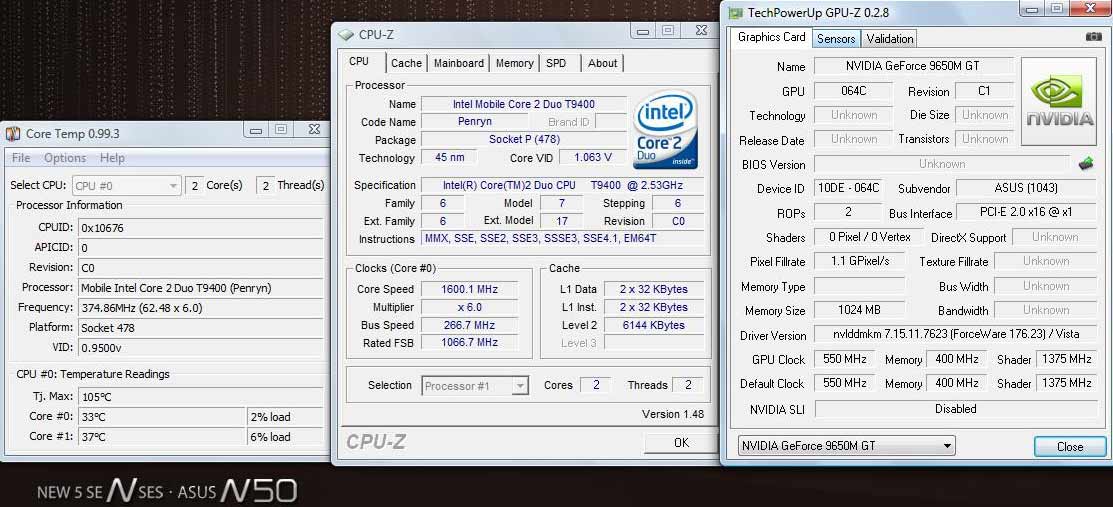
Task: Click the Close button in GPU-Z
Action: pyautogui.click(x=1070, y=447)
